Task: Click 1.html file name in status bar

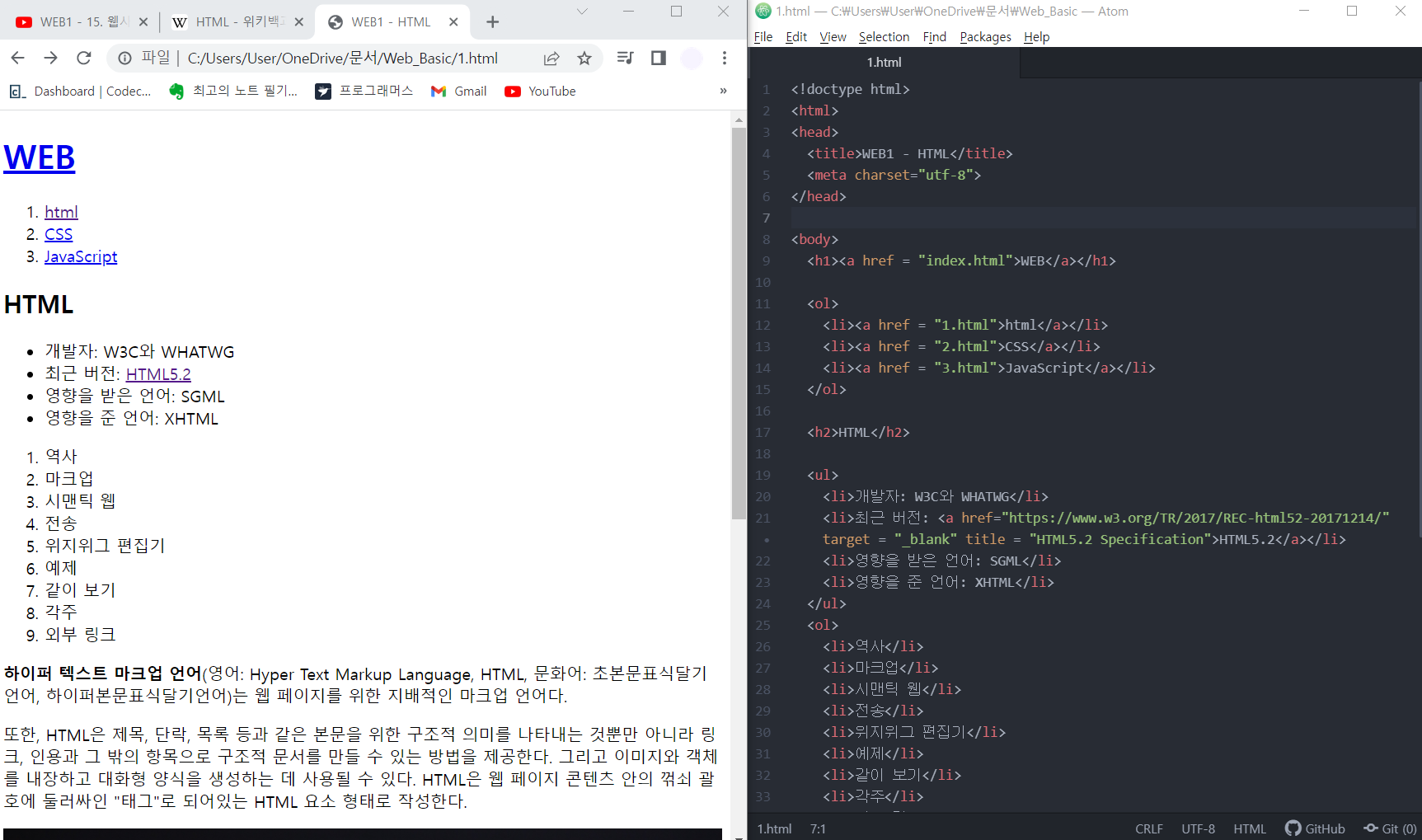Action: [x=774, y=828]
